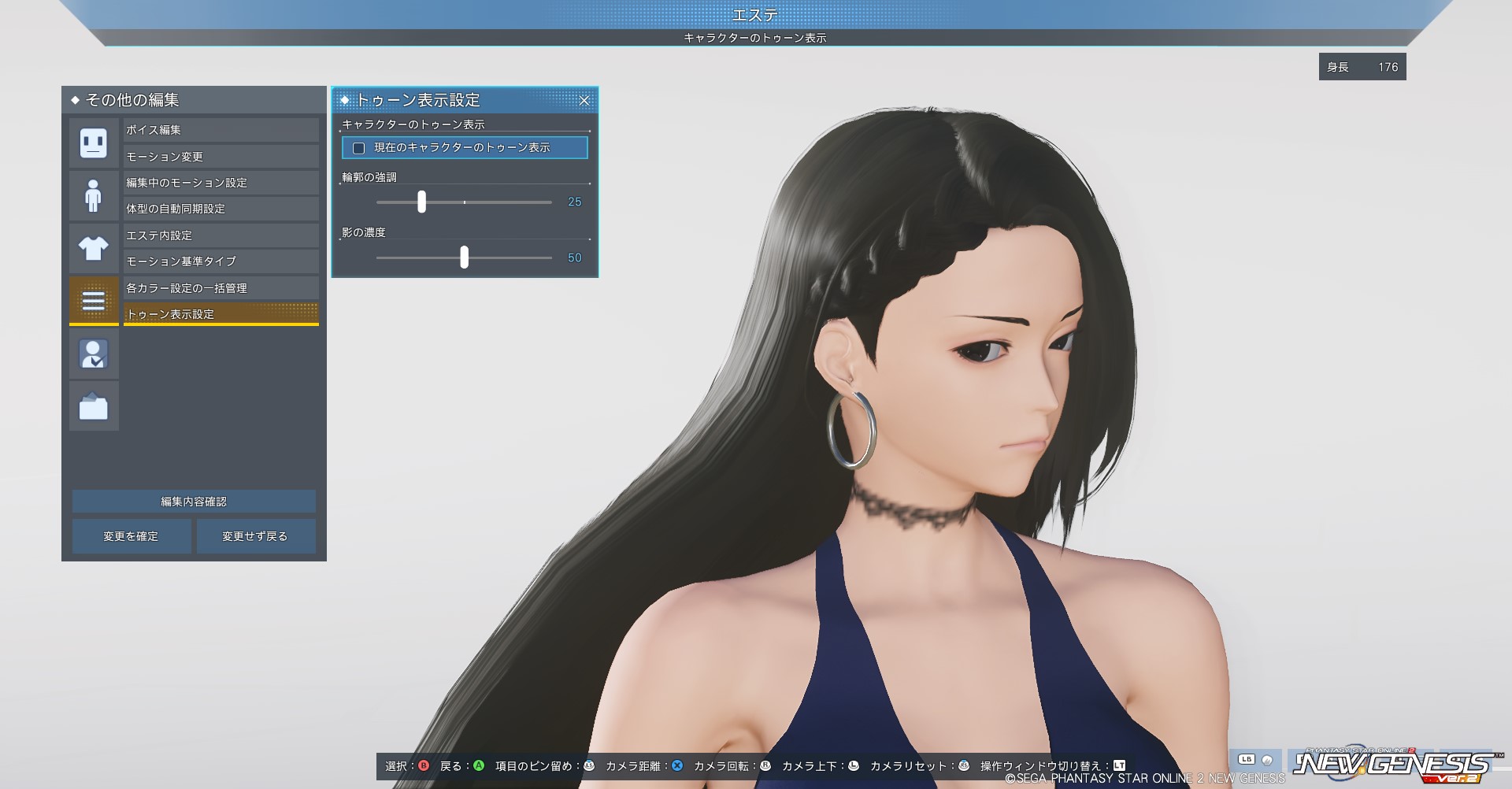This screenshot has width=1512, height=789.
Task: Open the T-shirt outfit category icon
Action: click(x=94, y=248)
